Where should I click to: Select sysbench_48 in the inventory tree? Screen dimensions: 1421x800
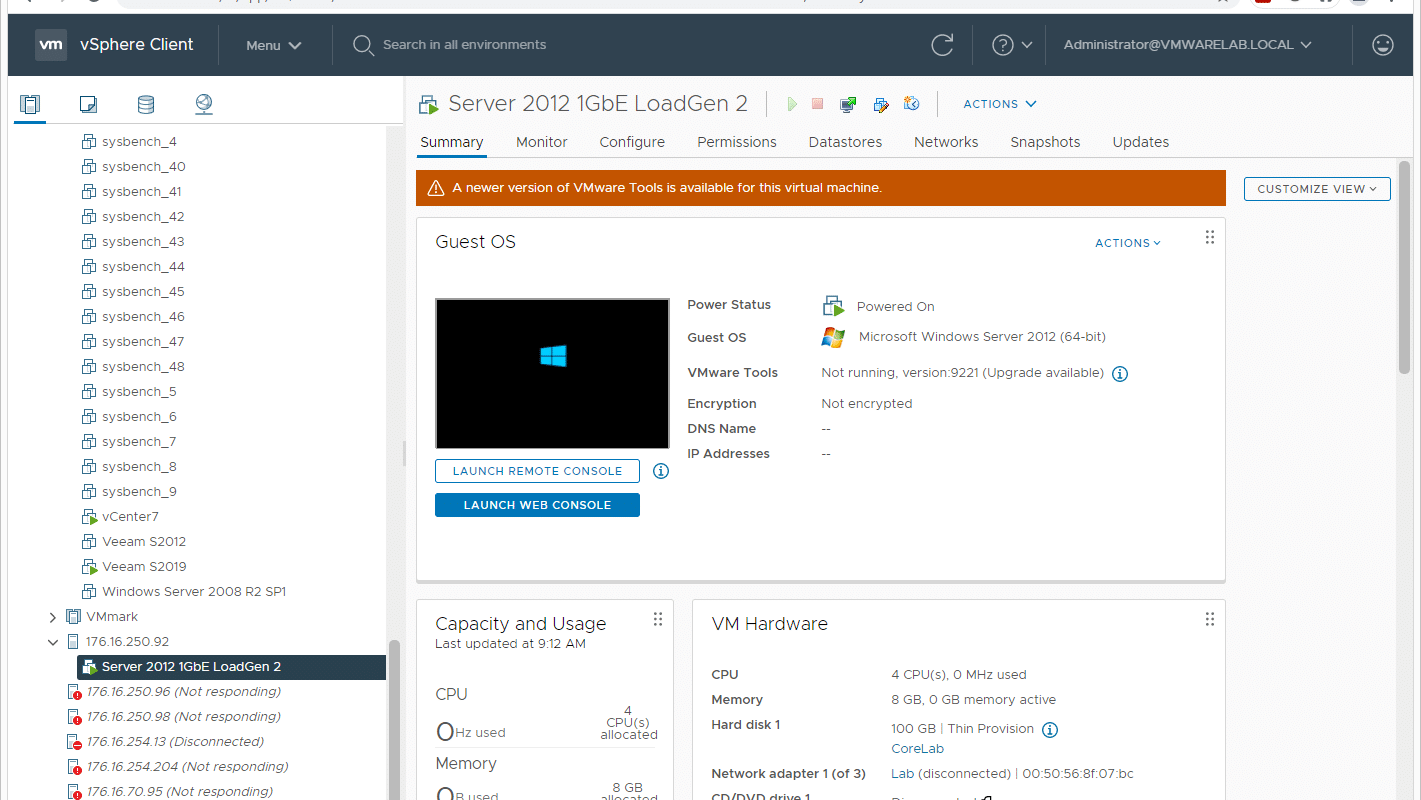143,367
